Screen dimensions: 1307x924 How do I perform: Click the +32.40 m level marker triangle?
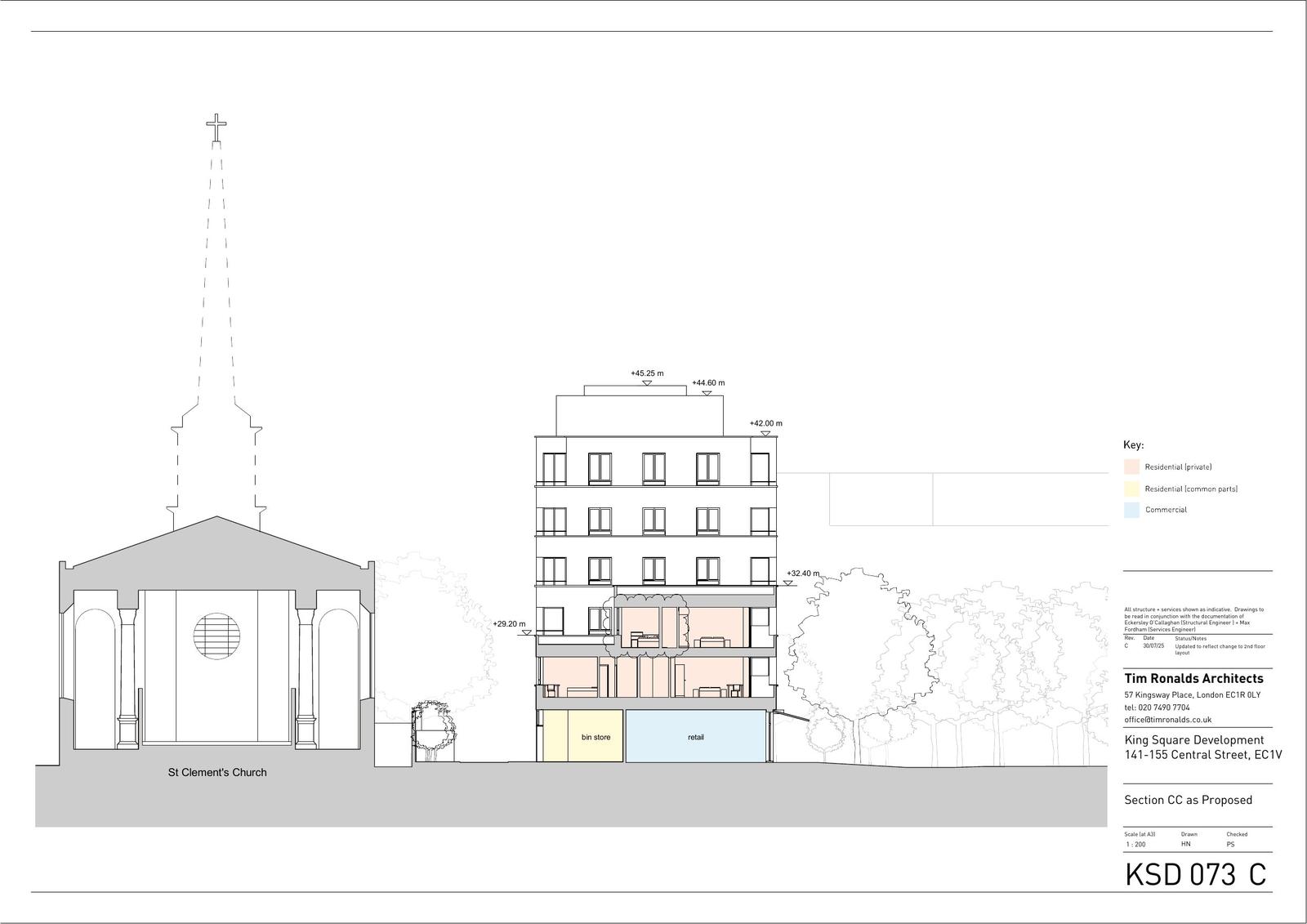click(791, 583)
